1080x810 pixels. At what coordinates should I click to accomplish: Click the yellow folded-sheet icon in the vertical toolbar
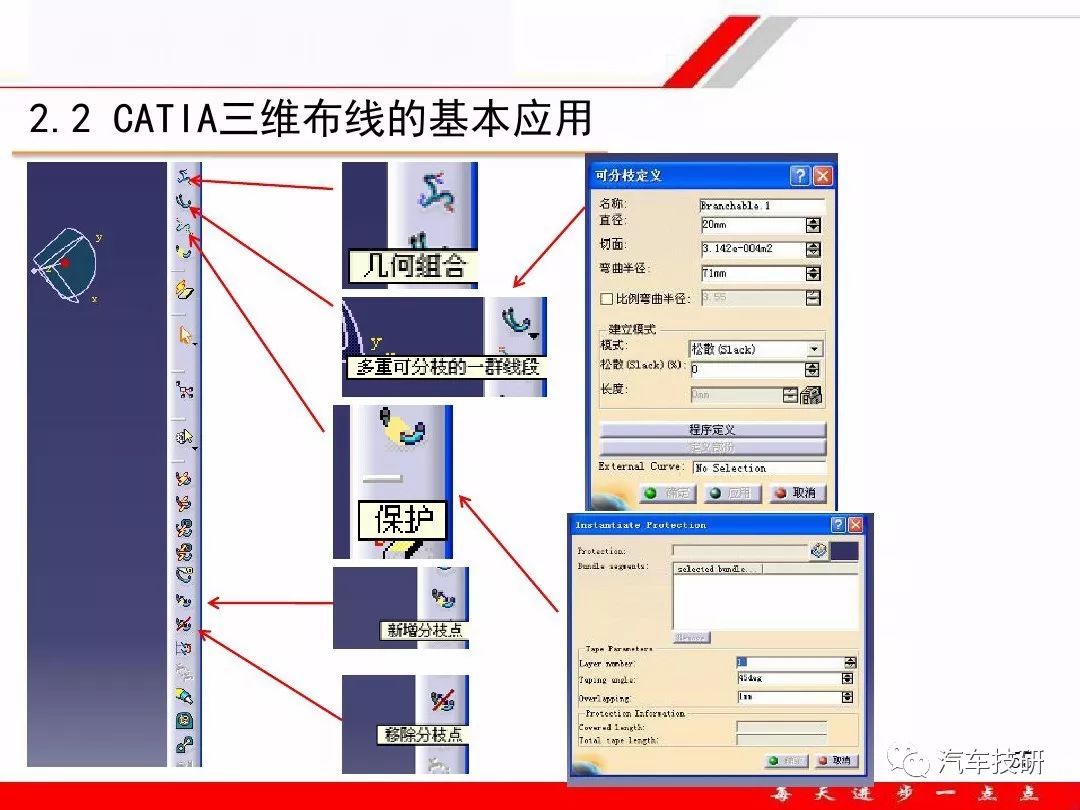pos(184,289)
